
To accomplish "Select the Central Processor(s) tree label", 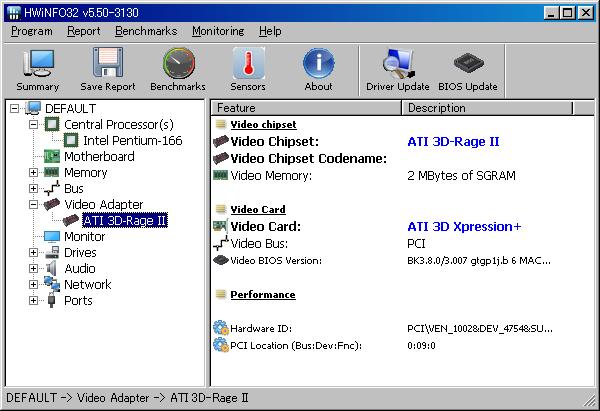I will point(119,124).
